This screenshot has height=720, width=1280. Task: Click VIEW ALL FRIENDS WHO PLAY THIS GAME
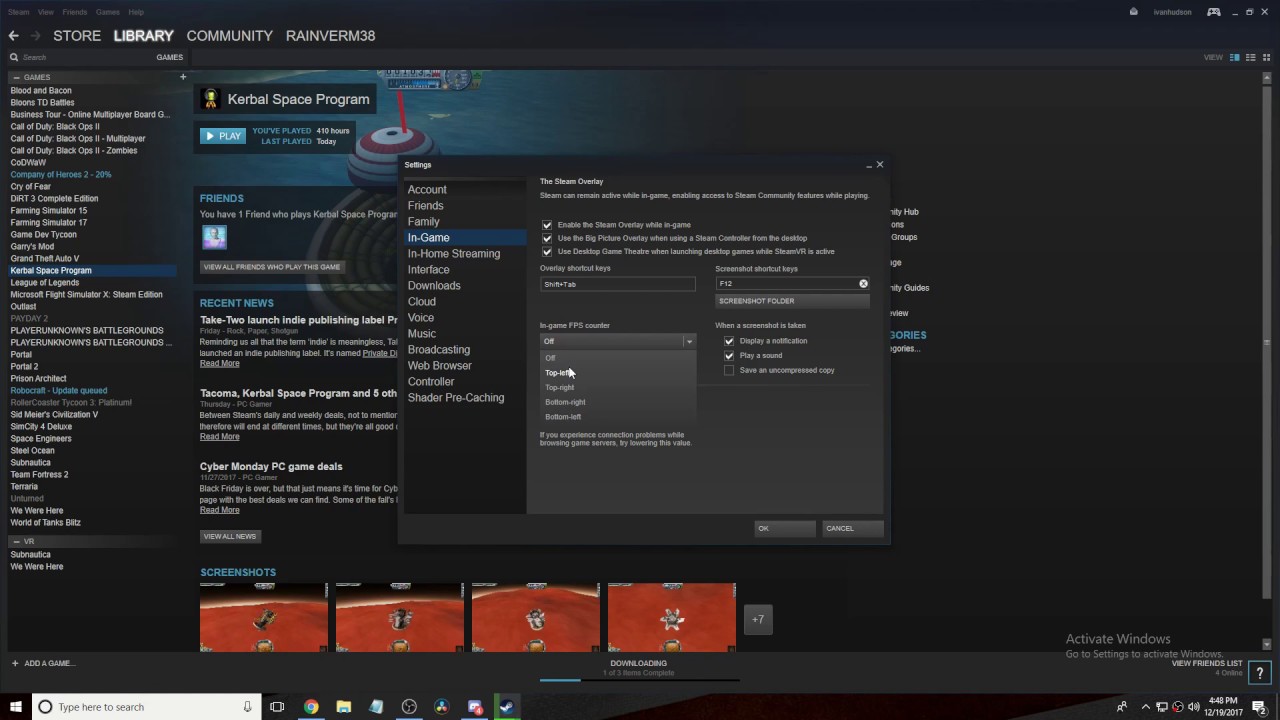pyautogui.click(x=272, y=267)
